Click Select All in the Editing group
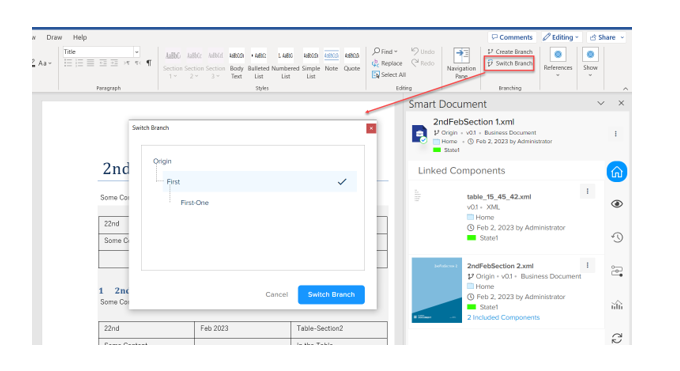This screenshot has height=371, width=680. (x=389, y=75)
